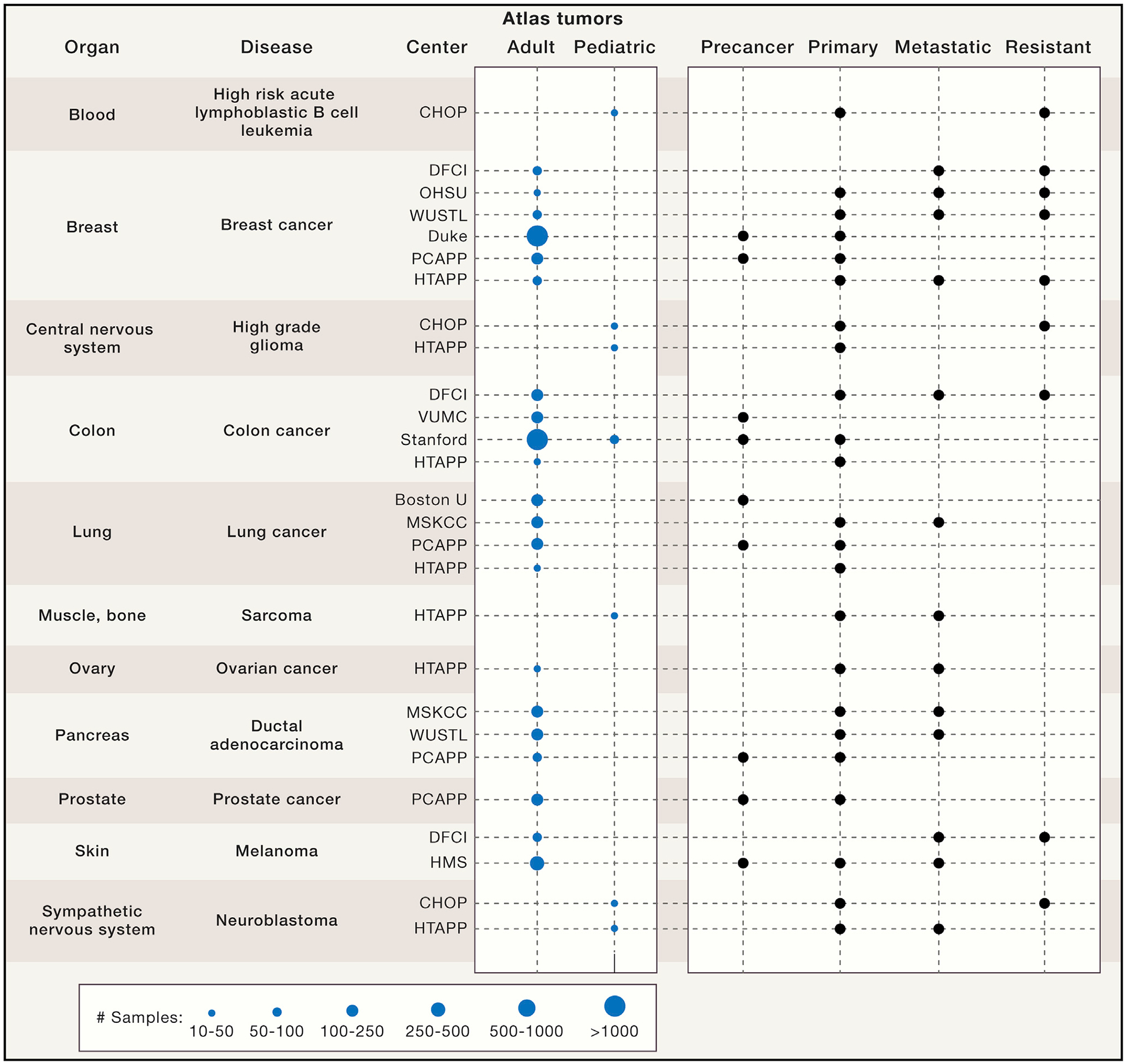The width and height of the screenshot is (1127, 1064).
Task: Click the "Metastatic" column header
Action: coord(943,47)
